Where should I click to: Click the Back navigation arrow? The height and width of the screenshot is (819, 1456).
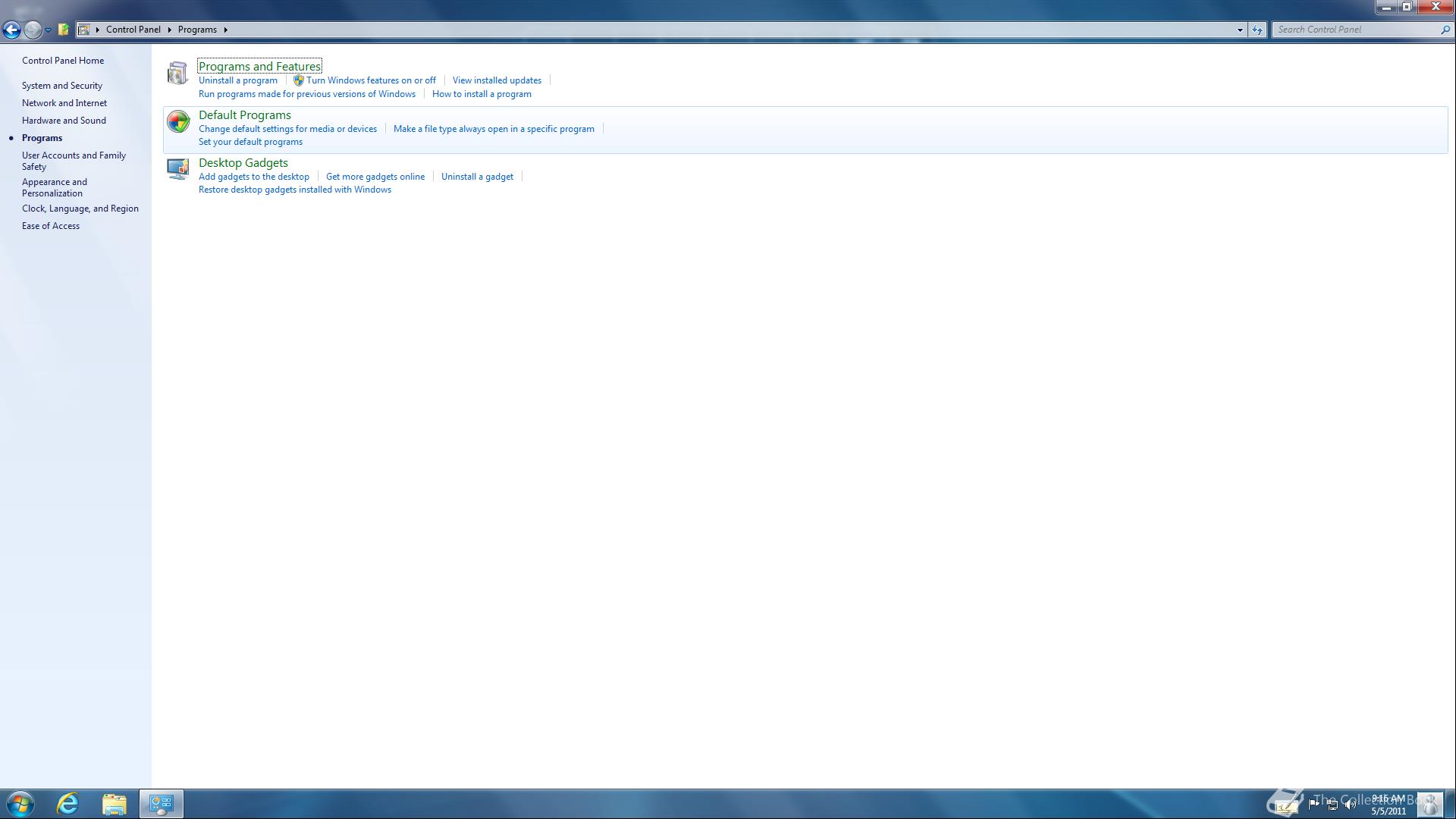(x=11, y=30)
